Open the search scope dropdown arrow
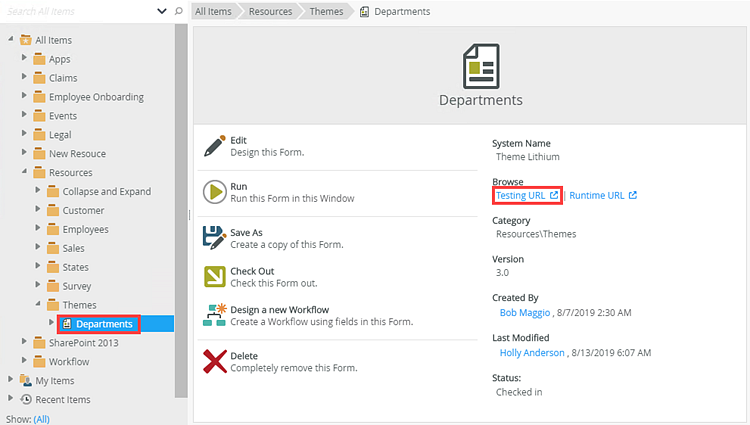This screenshot has width=750, height=425. pos(162,11)
